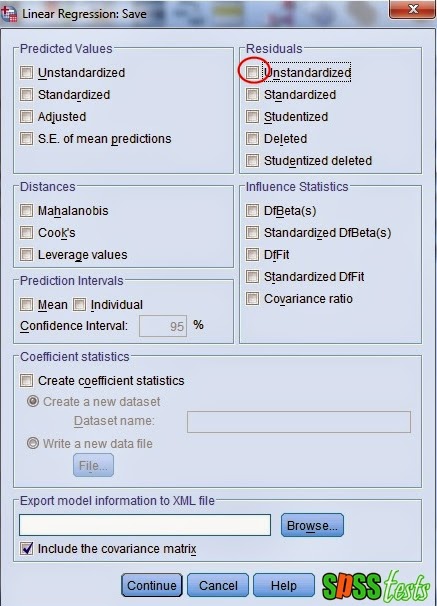Viewport: 437px width, 606px height.
Task: Enable Unstandardized predicted values
Action: pyautogui.click(x=26, y=72)
